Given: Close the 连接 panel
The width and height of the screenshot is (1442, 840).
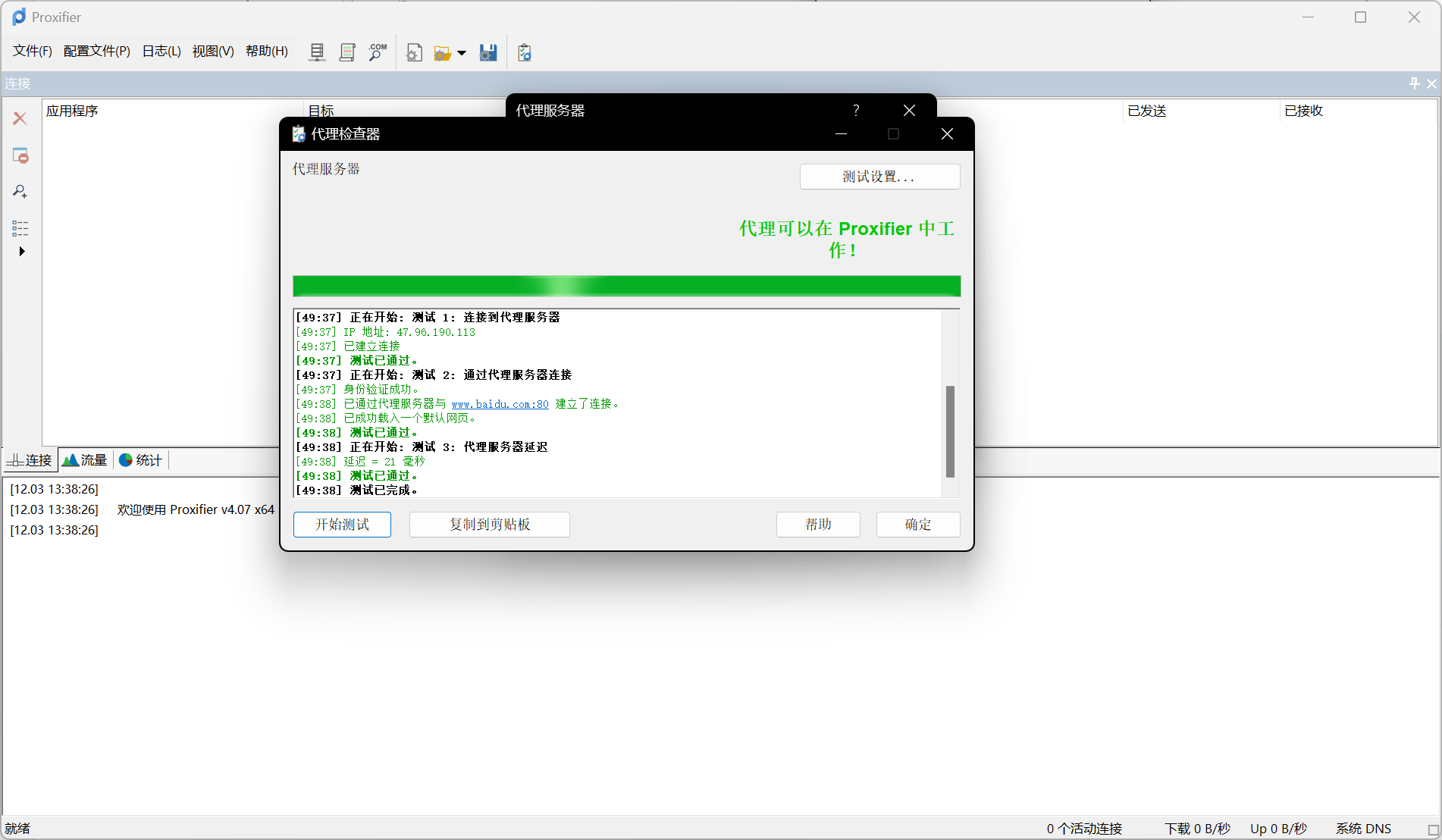Looking at the screenshot, I should pyautogui.click(x=1431, y=83).
